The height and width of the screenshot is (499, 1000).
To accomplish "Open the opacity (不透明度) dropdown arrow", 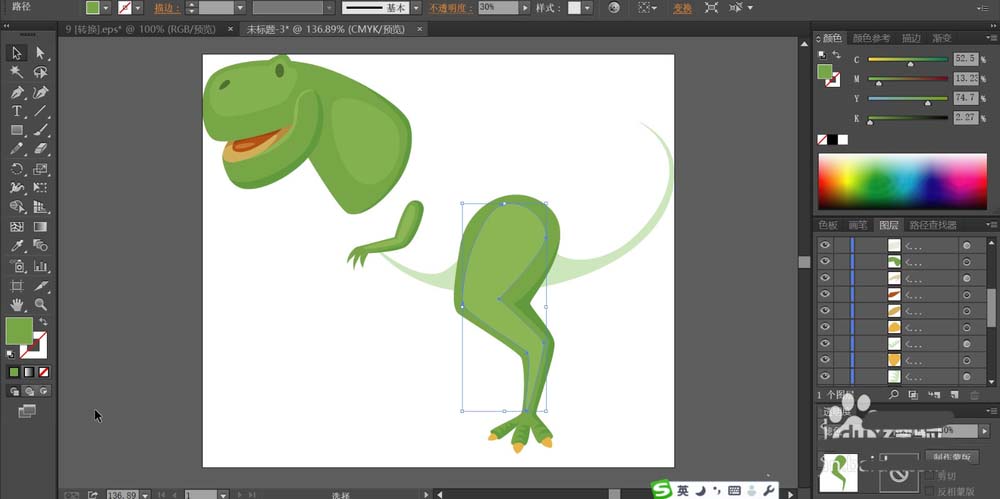I will [x=526, y=8].
